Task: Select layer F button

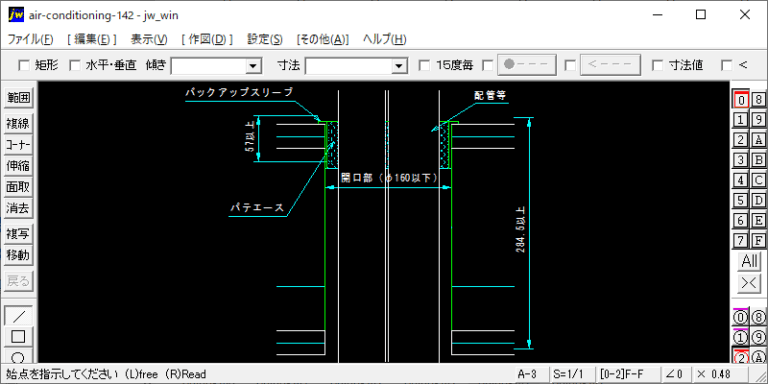Action: coord(758,240)
